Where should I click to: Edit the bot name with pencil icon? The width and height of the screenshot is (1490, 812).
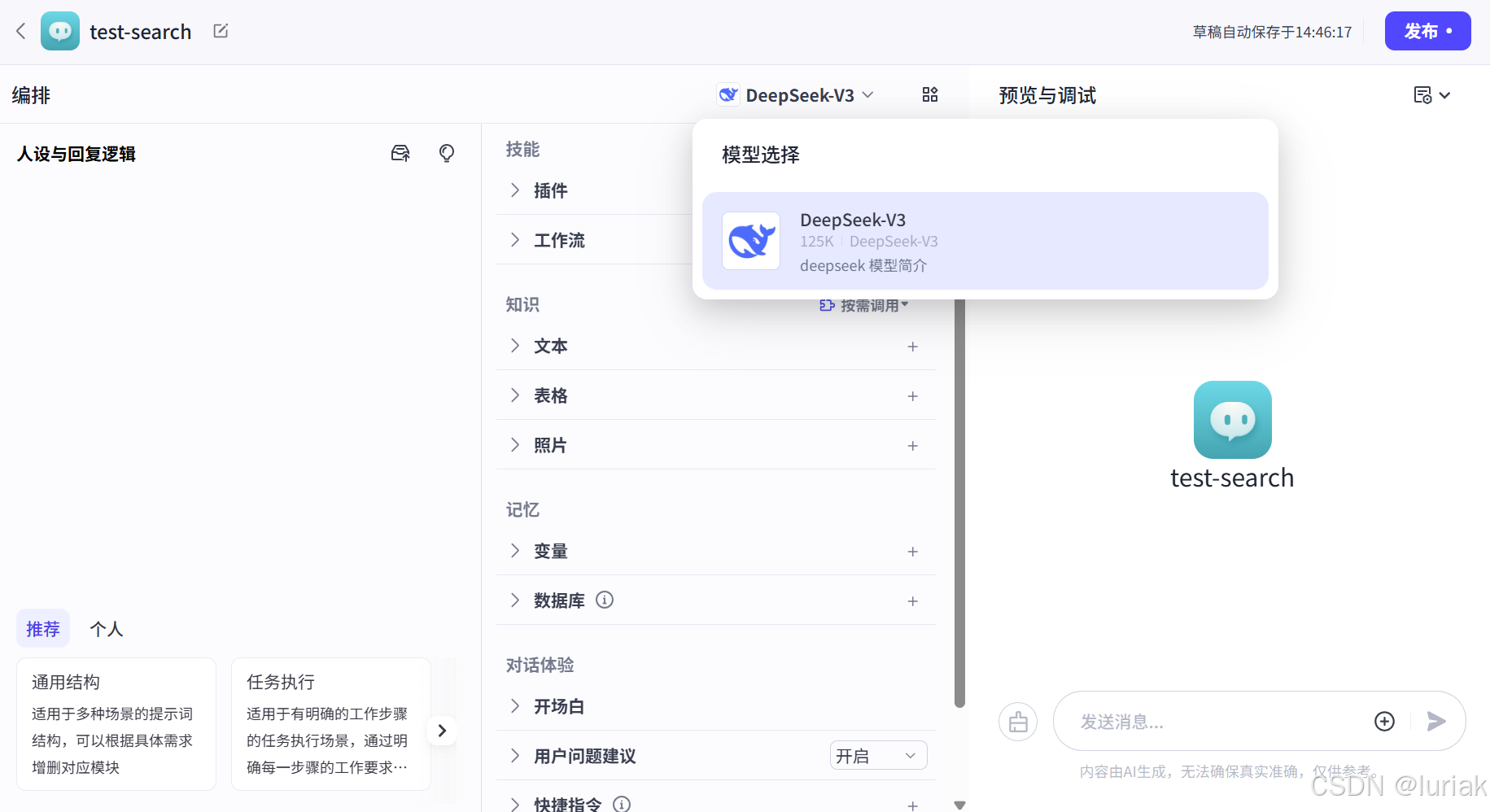[x=221, y=31]
